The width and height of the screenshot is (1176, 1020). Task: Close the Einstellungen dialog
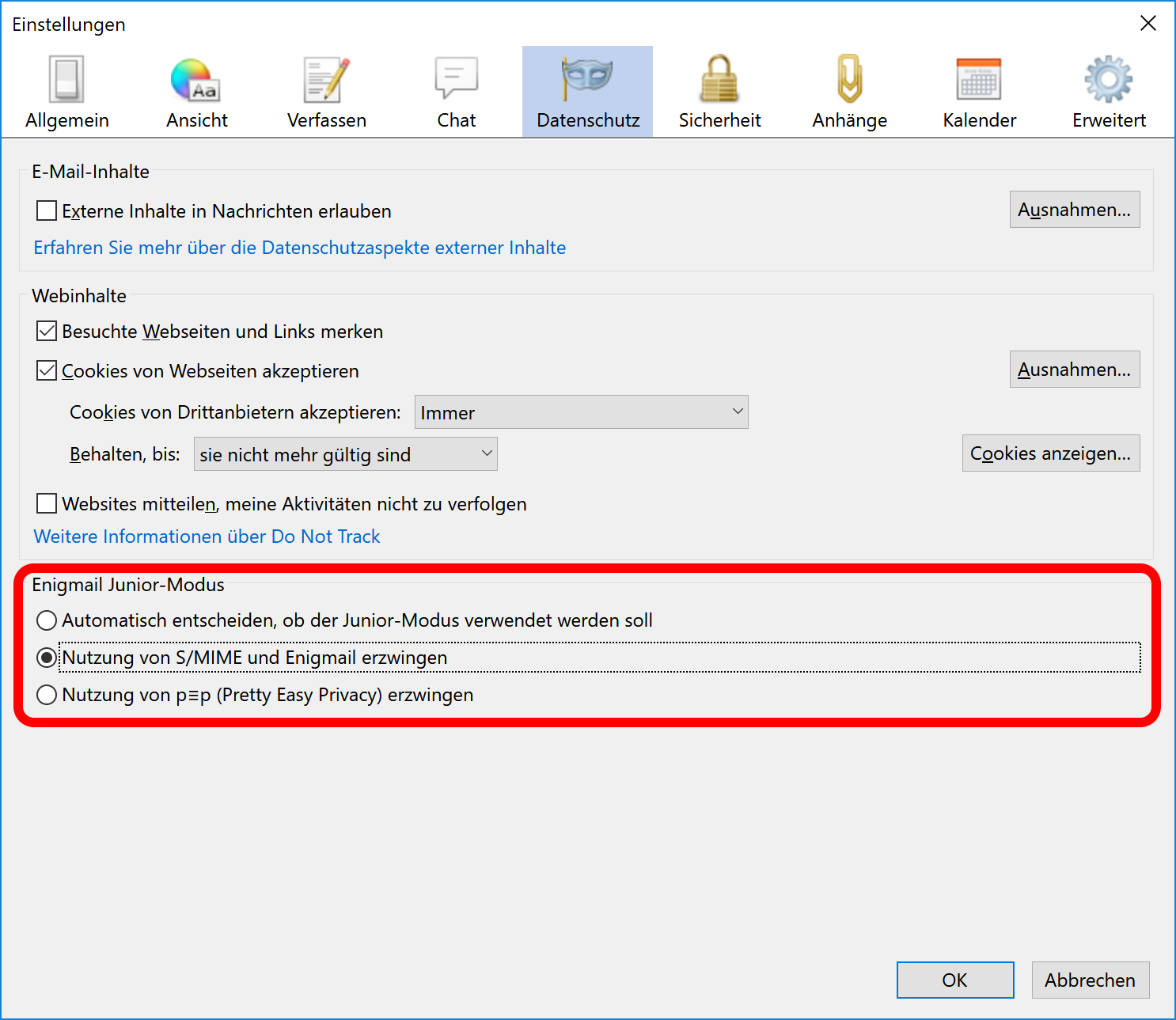click(1148, 24)
